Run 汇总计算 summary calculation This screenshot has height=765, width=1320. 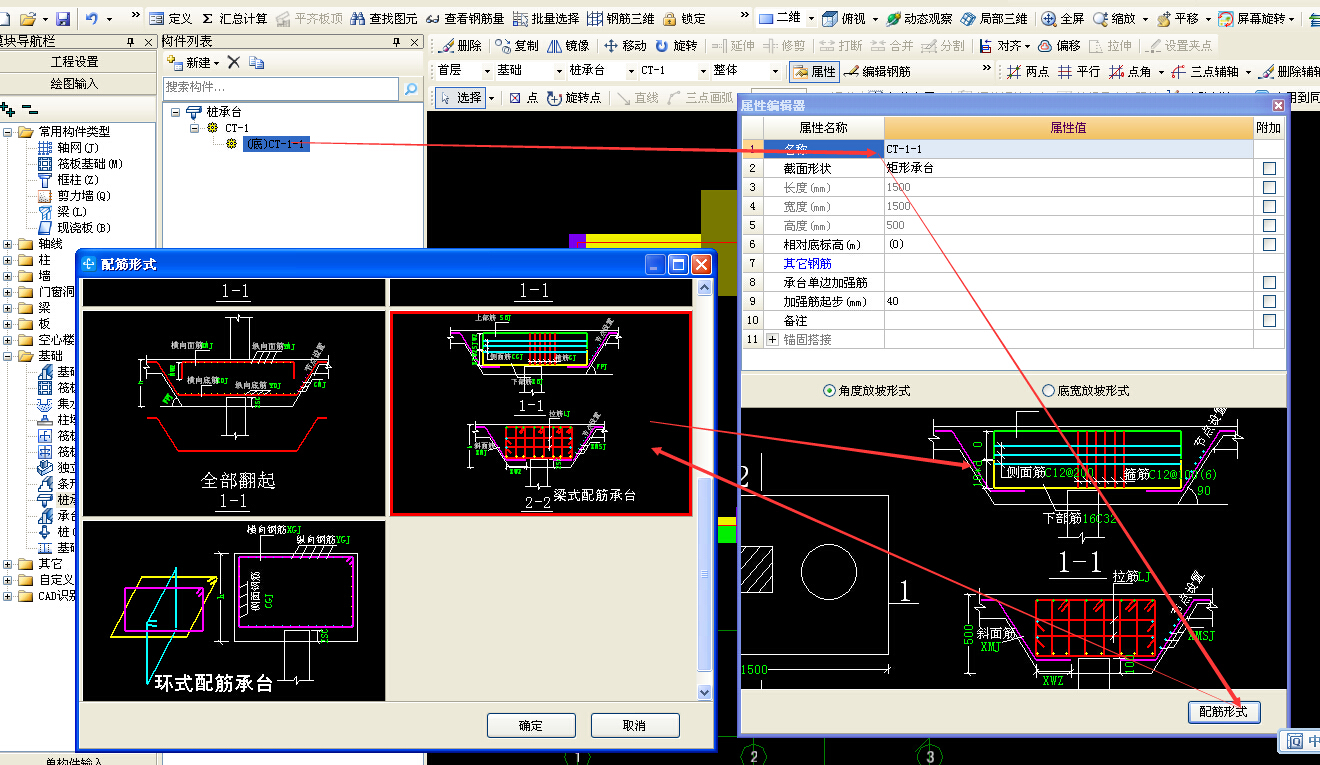[x=234, y=19]
